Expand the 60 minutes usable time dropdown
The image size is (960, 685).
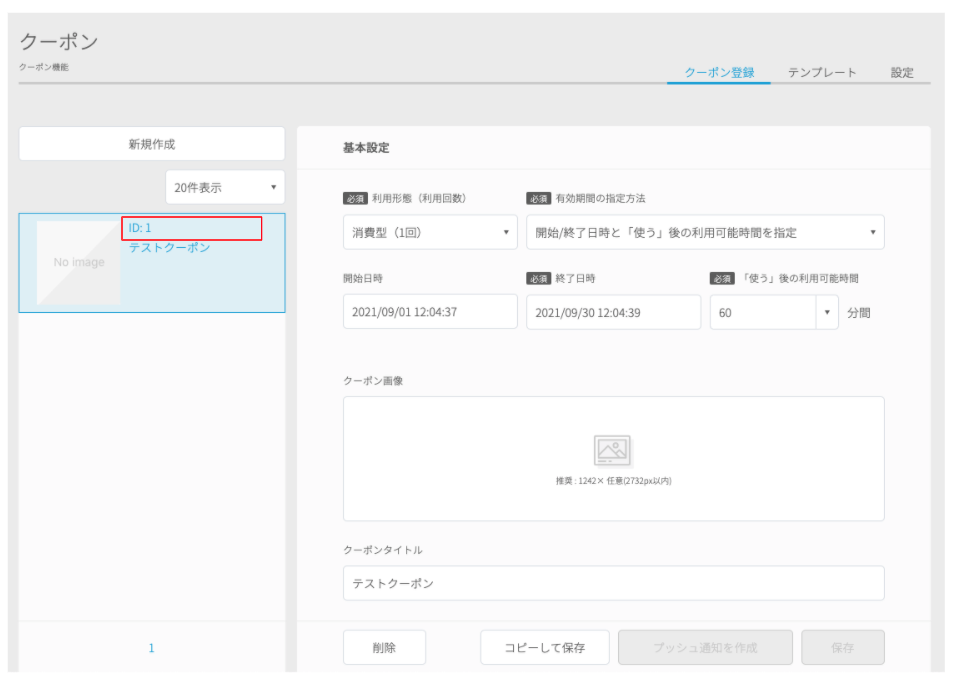(x=774, y=313)
